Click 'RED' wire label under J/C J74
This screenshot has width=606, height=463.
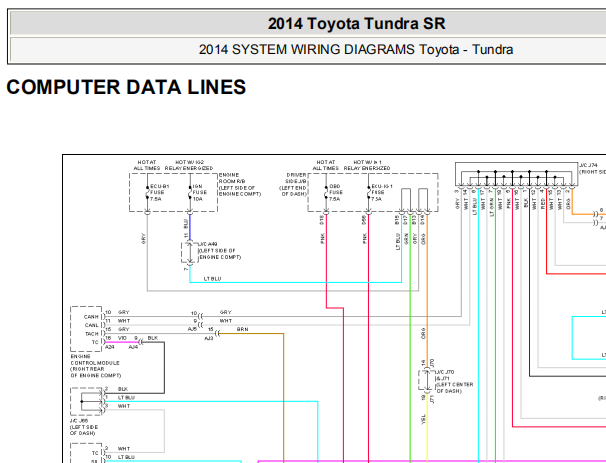point(543,204)
